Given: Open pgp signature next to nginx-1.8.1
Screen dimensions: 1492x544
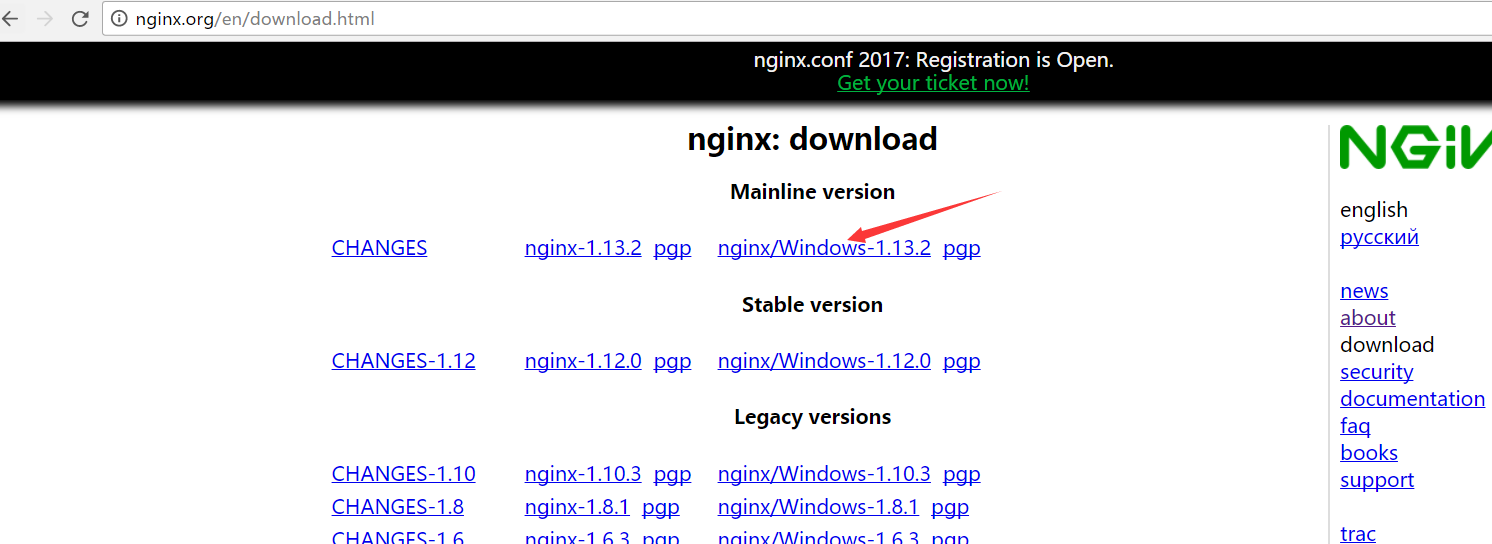Looking at the screenshot, I should click(x=660, y=508).
